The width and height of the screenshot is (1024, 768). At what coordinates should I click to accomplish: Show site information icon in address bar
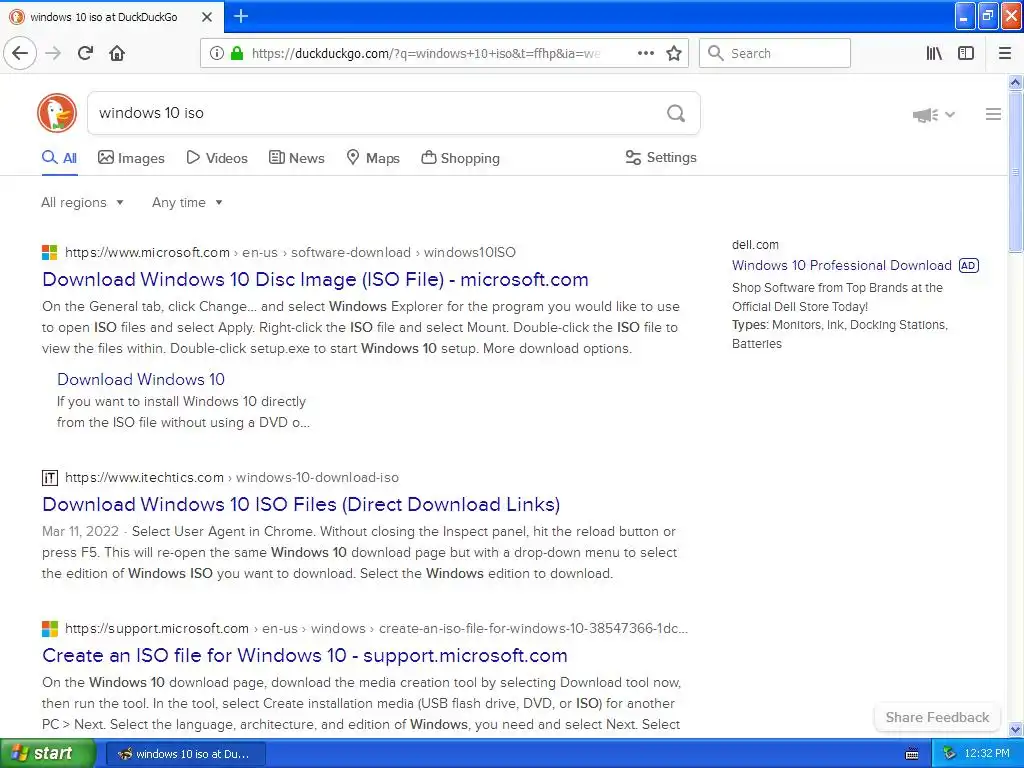[217, 53]
